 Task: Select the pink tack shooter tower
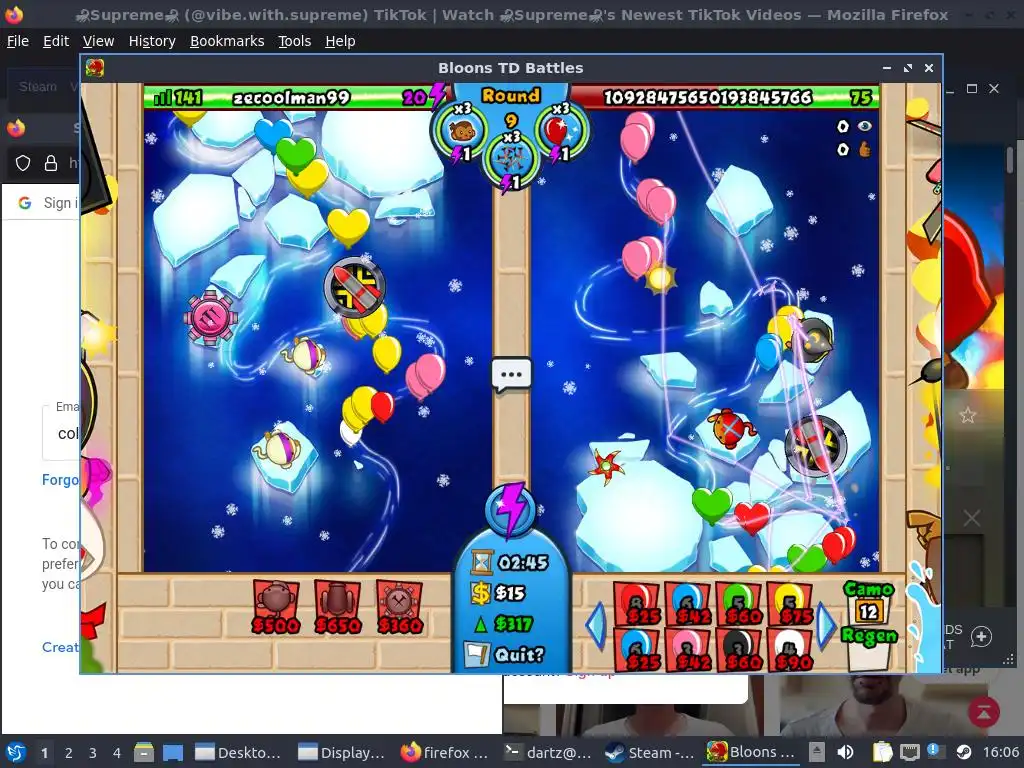(210, 317)
